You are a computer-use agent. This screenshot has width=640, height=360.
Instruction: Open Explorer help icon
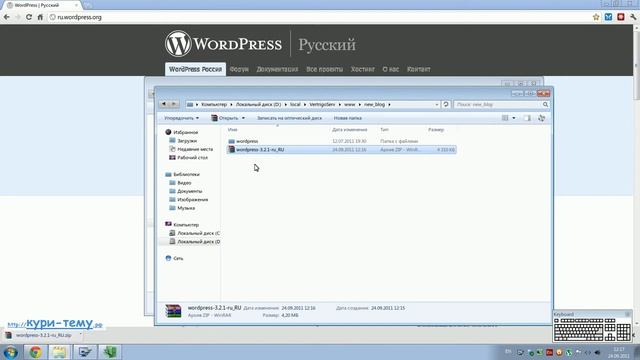(542, 118)
